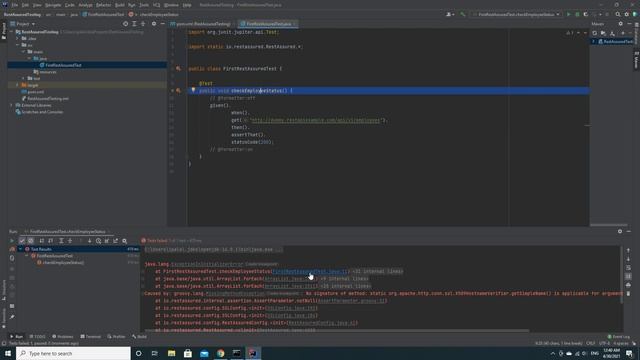The width and height of the screenshot is (640, 360).
Task: Expand the .idea folder in the project tree
Action: [x=18, y=38]
